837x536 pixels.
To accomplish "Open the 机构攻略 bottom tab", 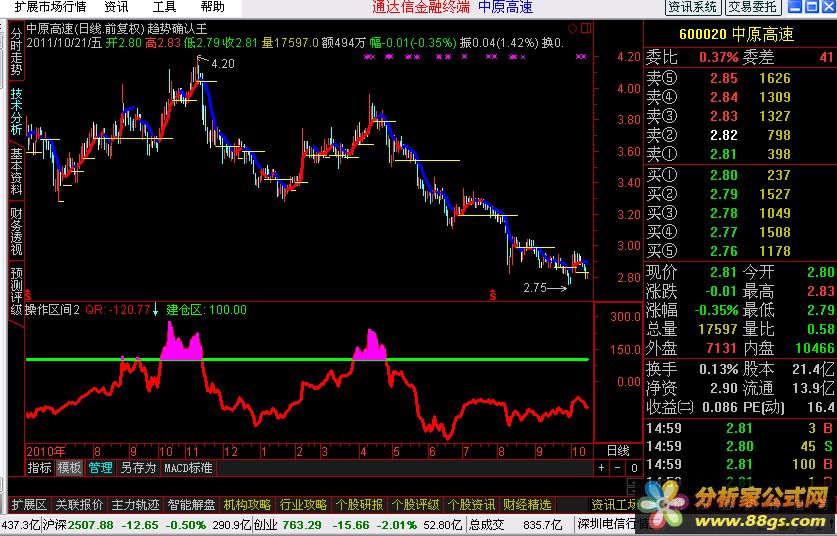I will [248, 505].
